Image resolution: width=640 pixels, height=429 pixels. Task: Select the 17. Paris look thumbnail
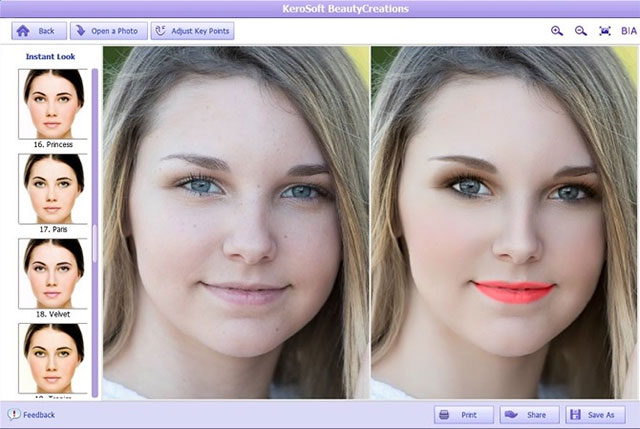pos(53,189)
